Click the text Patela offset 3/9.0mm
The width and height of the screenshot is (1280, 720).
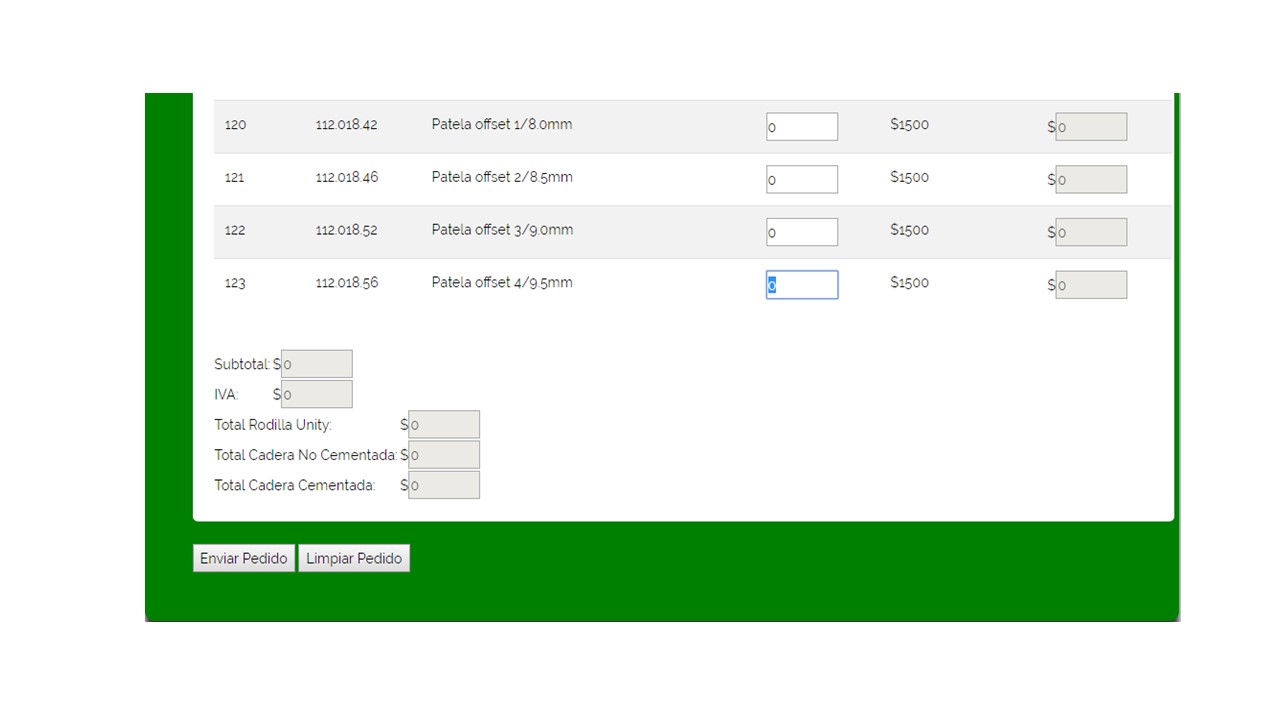[503, 230]
